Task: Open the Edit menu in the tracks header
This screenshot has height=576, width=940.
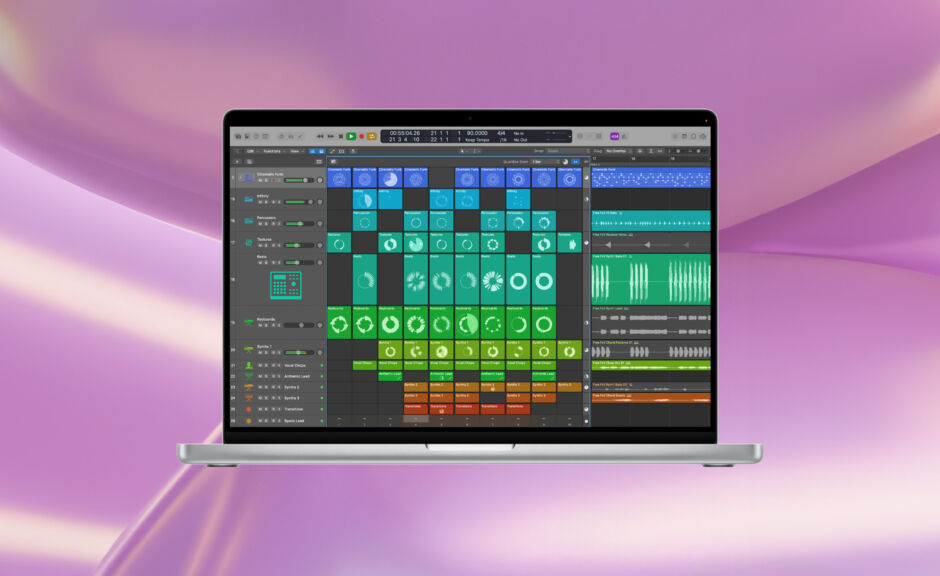Action: (x=252, y=150)
